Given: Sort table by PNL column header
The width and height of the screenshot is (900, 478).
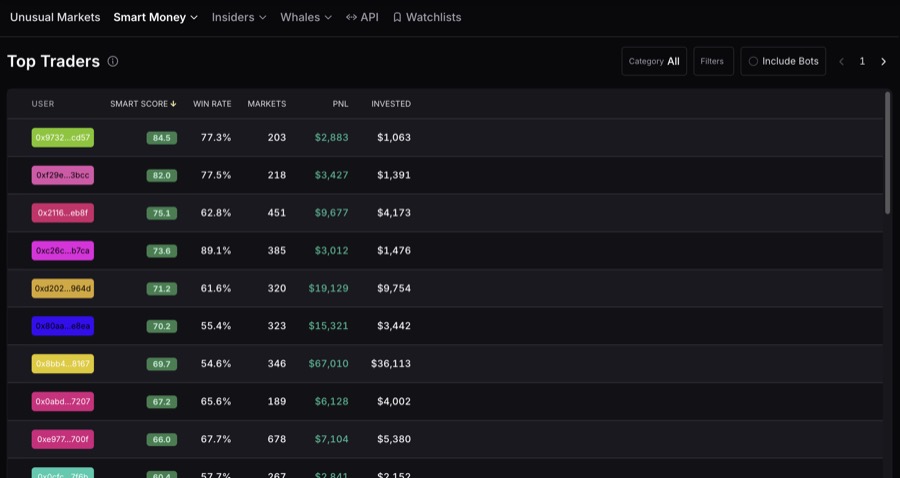Looking at the screenshot, I should pyautogui.click(x=340, y=104).
